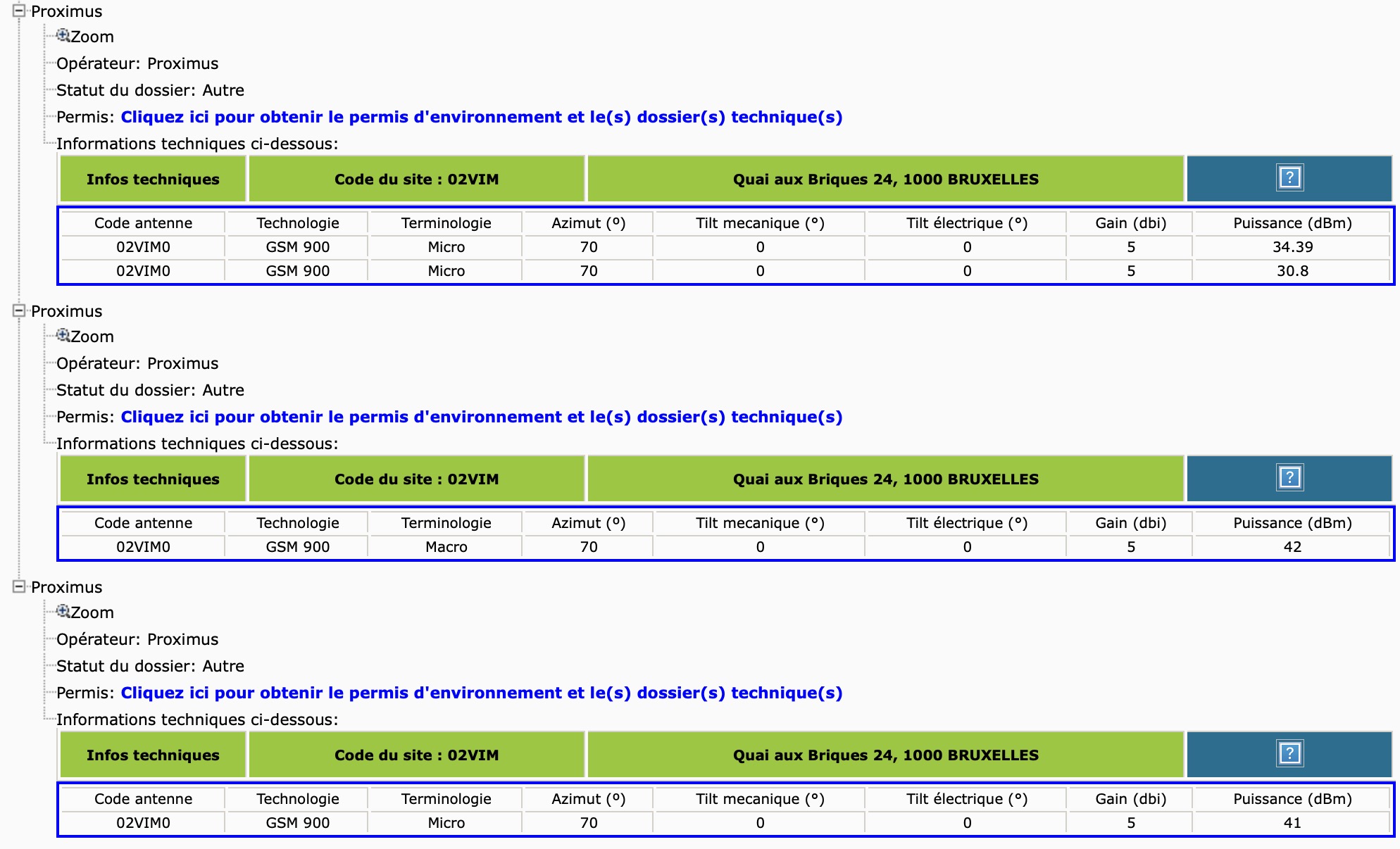
Task: Click Zoom magnifier icon in second Proximus entry
Action: [63, 336]
